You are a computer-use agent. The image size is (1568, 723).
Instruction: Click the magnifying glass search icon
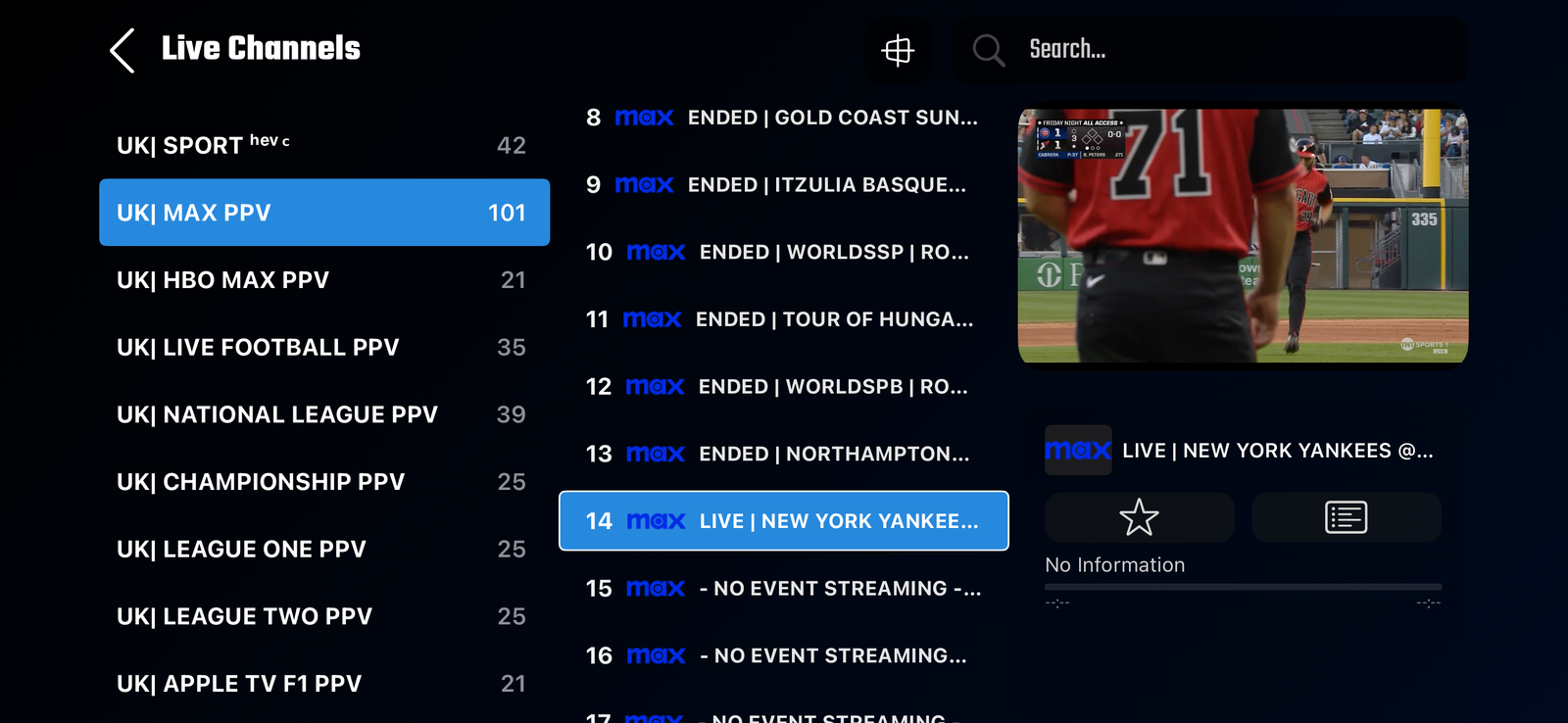[x=989, y=50]
